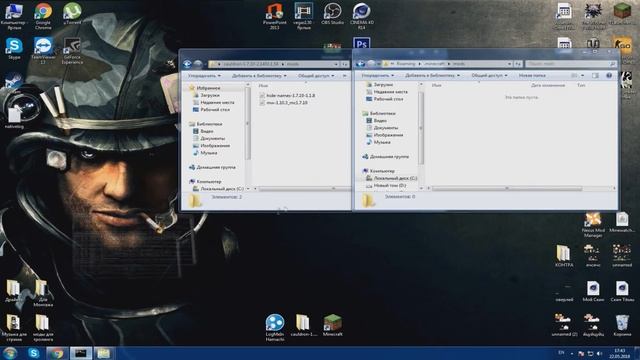Open the GeForce Experience desktop icon
This screenshot has width=640, height=360.
pos(72,51)
